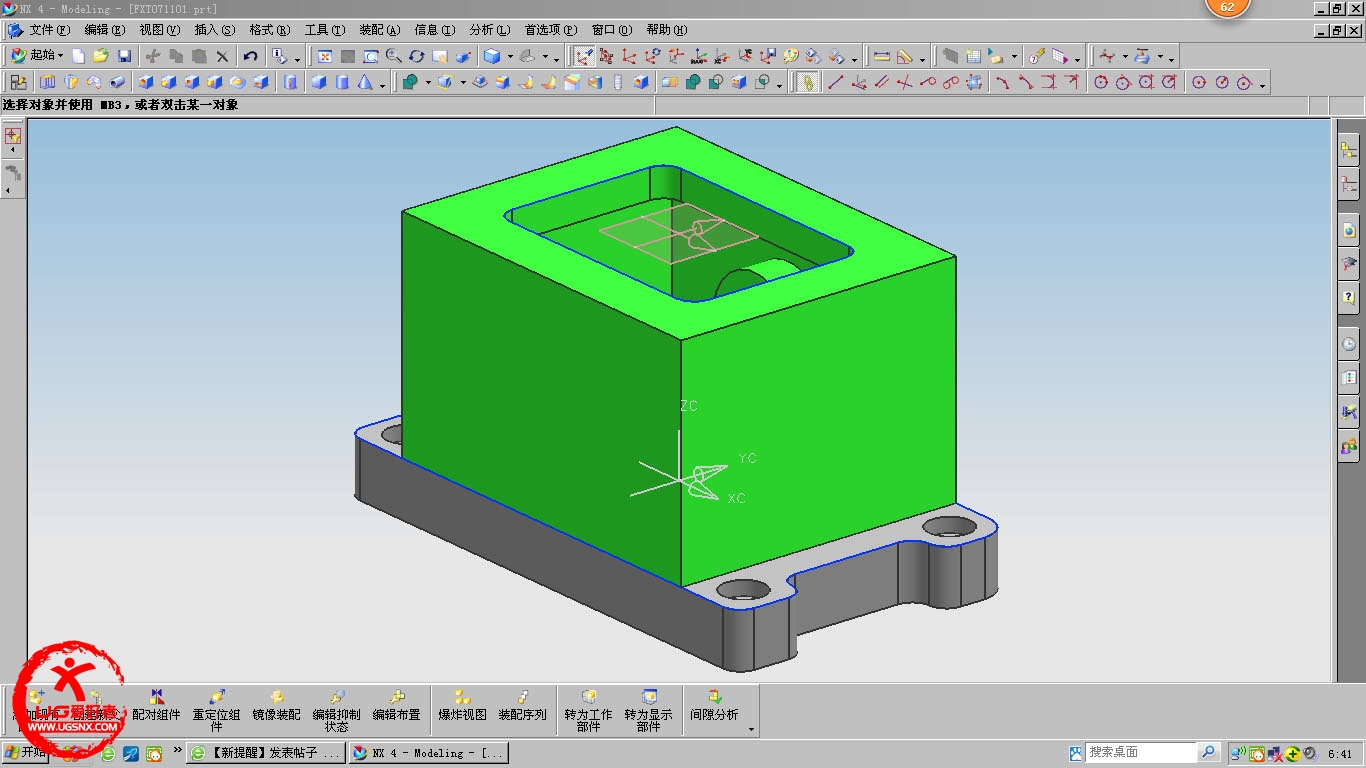Select the Rotate view tool

point(416,56)
